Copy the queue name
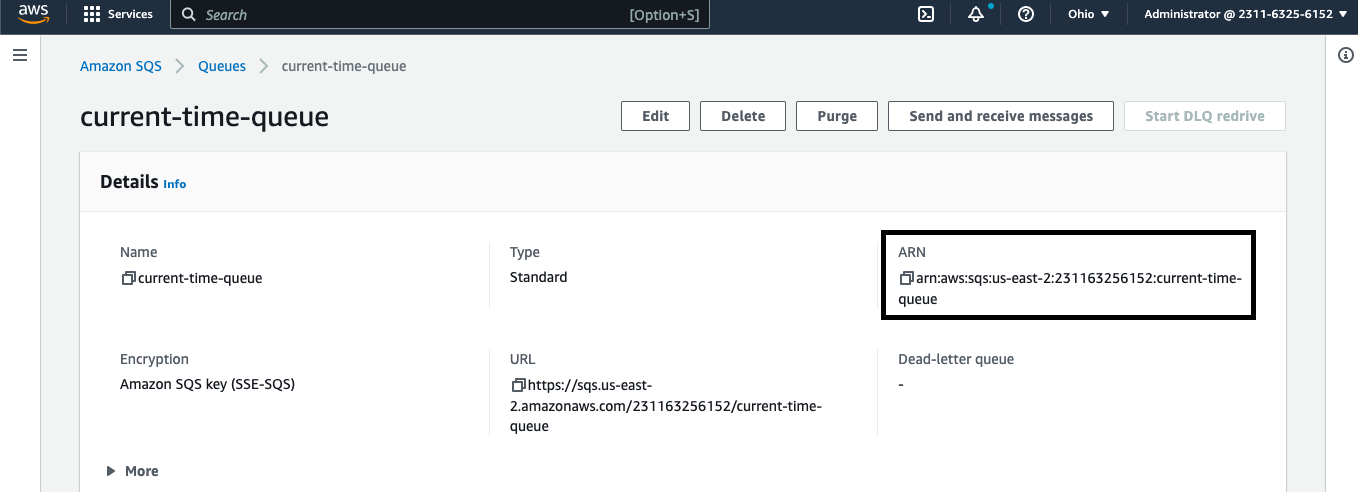Screen dimensions: 1358x492 (x=128, y=278)
